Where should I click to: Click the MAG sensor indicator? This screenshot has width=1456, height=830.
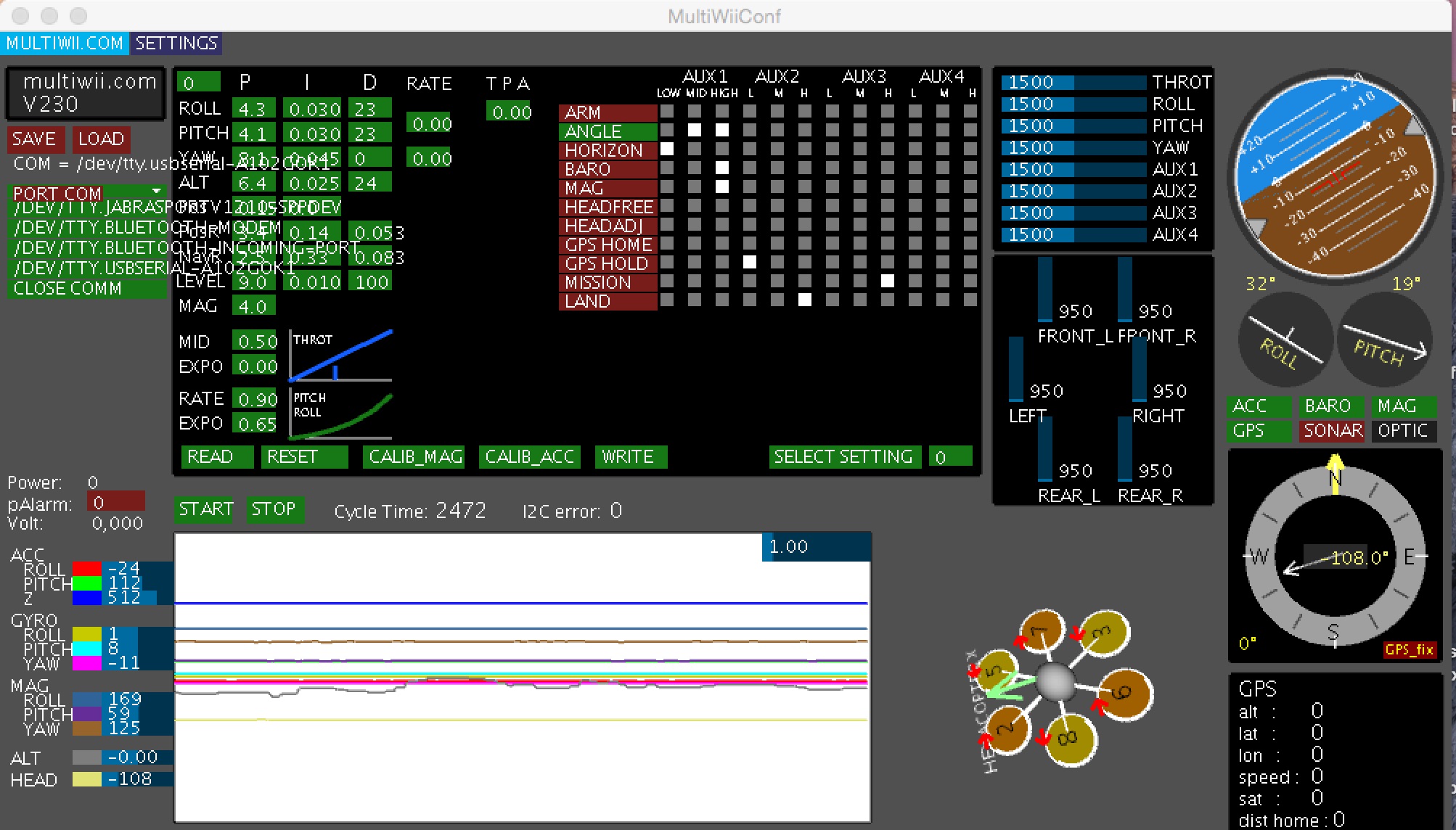point(1404,406)
